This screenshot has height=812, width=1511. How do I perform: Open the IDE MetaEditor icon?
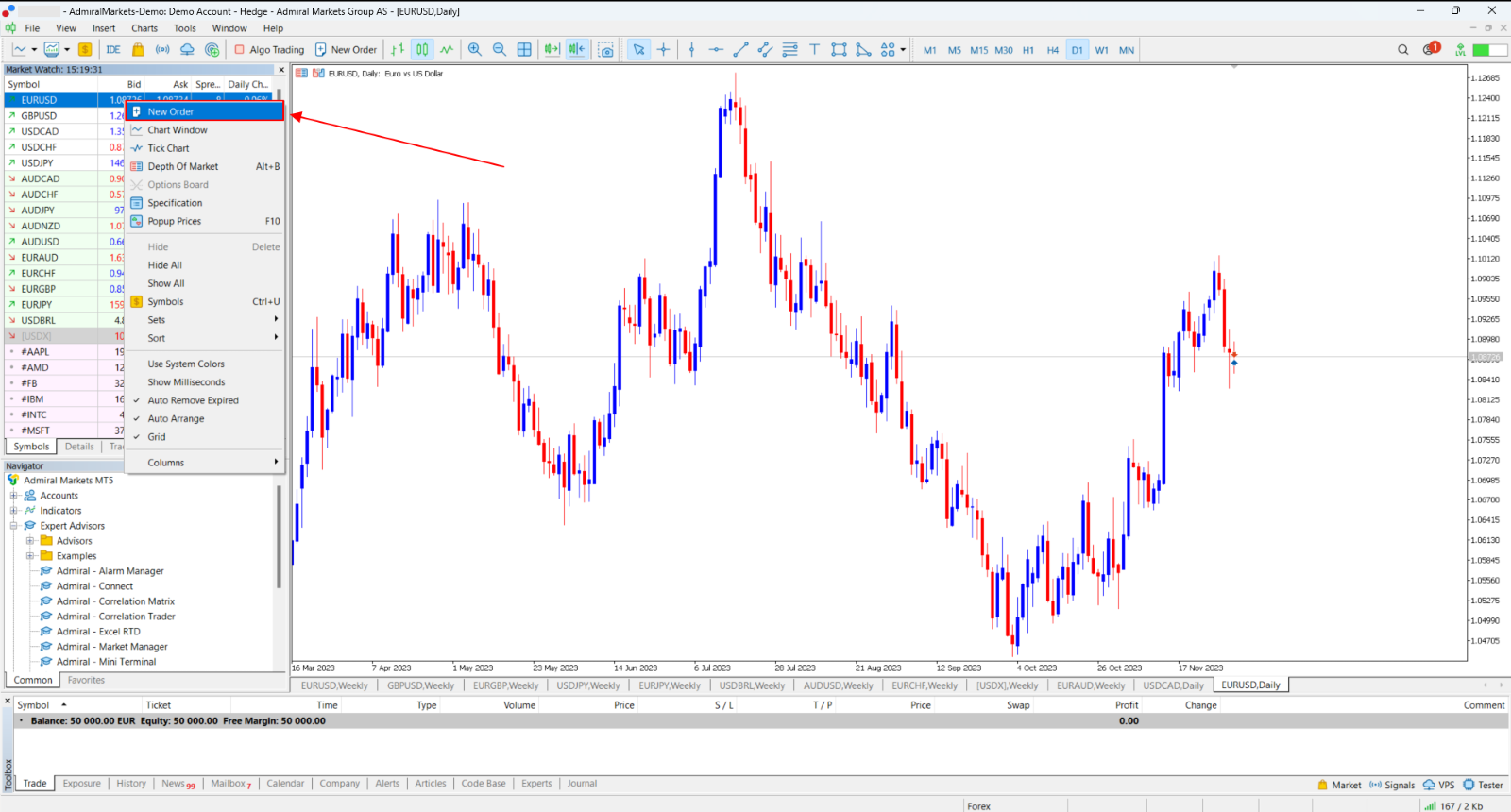(x=113, y=50)
